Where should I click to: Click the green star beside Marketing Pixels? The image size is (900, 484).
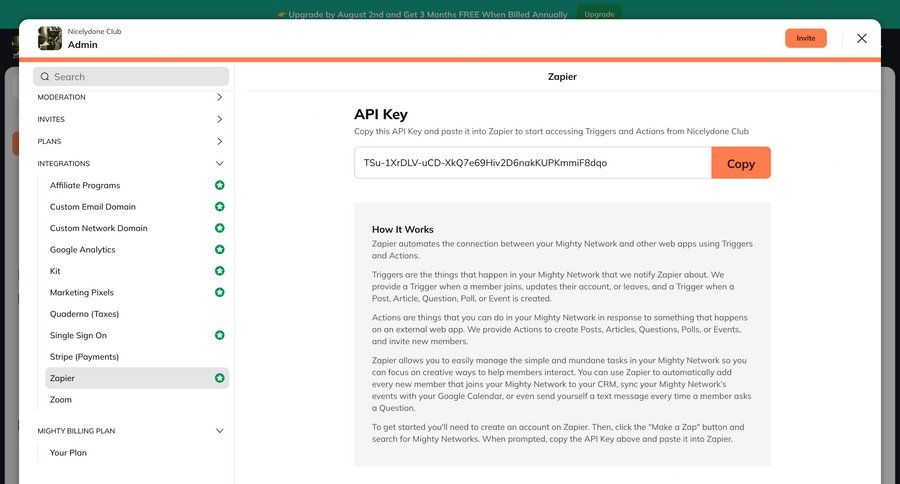click(x=219, y=292)
